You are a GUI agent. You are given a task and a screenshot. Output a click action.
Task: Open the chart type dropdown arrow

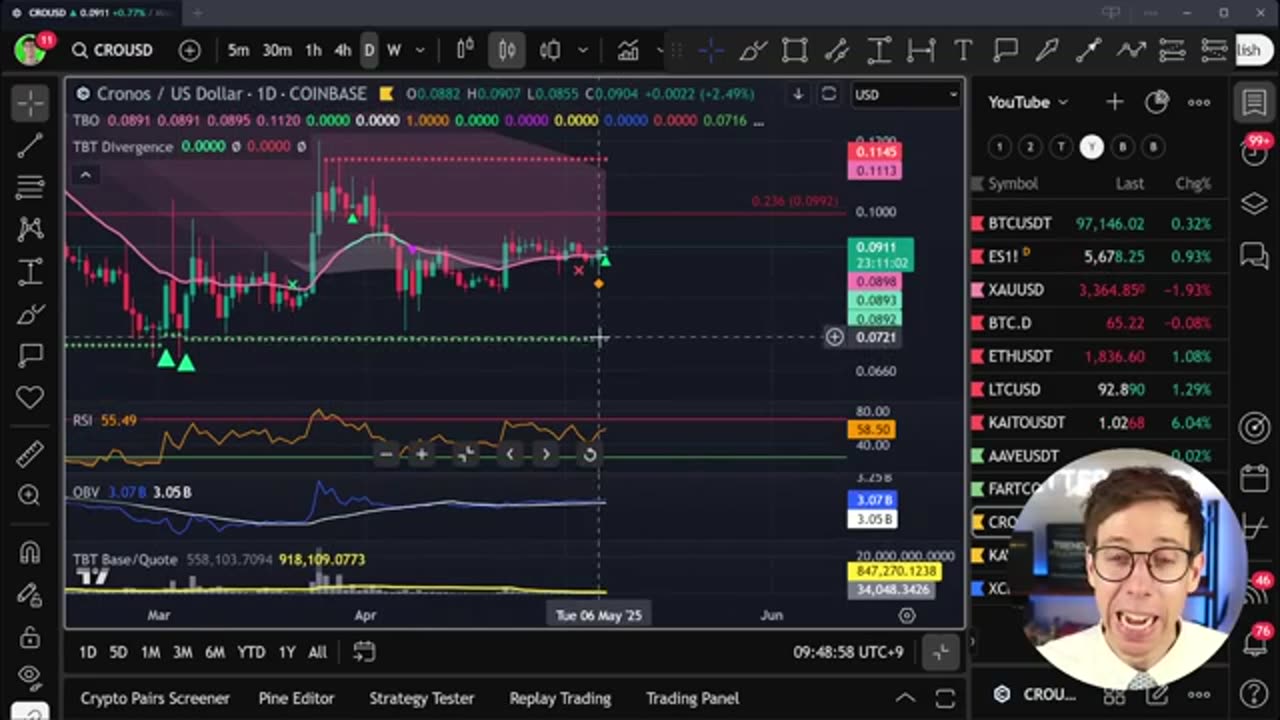pyautogui.click(x=582, y=50)
